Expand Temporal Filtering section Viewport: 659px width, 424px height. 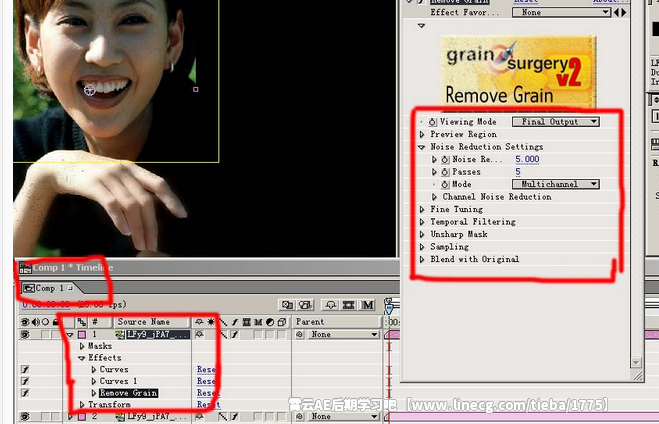[x=422, y=222]
